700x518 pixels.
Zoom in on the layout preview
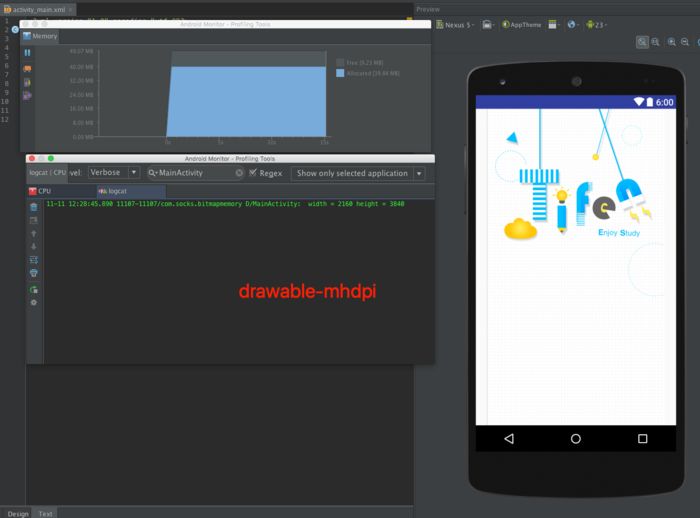click(671, 42)
